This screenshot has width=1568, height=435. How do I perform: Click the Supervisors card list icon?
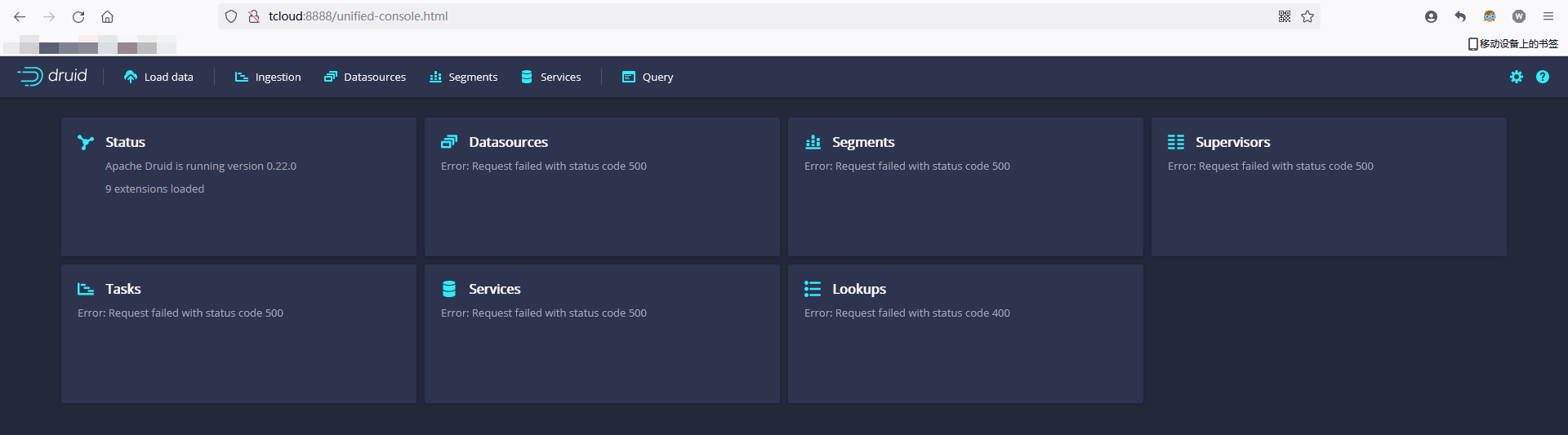click(x=1176, y=142)
